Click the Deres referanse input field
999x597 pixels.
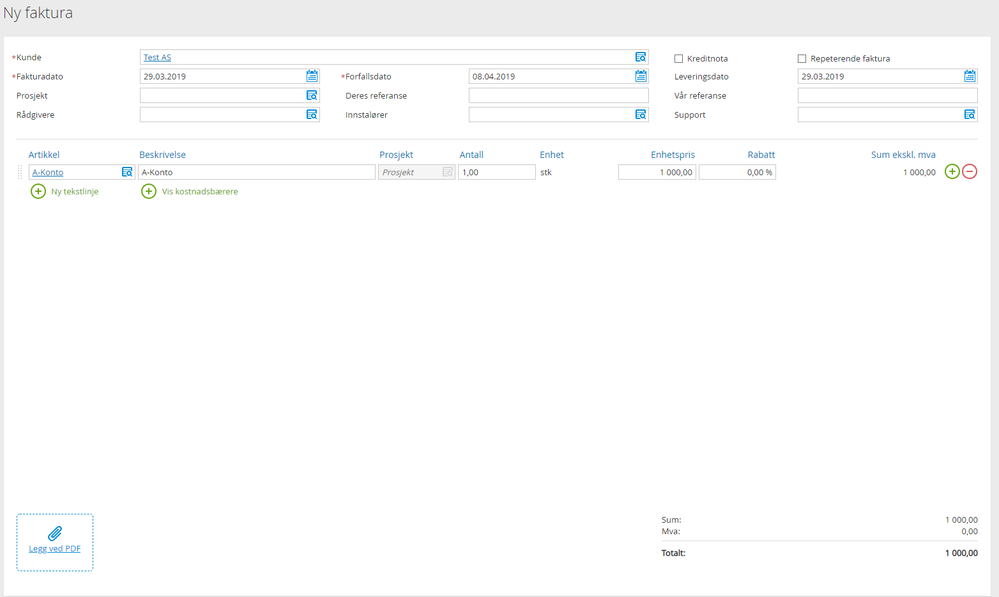[559, 96]
